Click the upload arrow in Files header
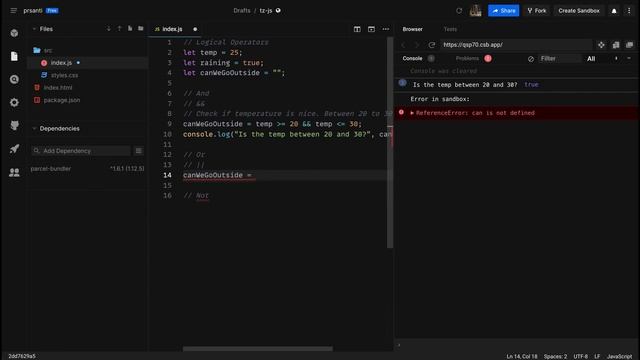Screen dimensions: 640x360 point(119,29)
